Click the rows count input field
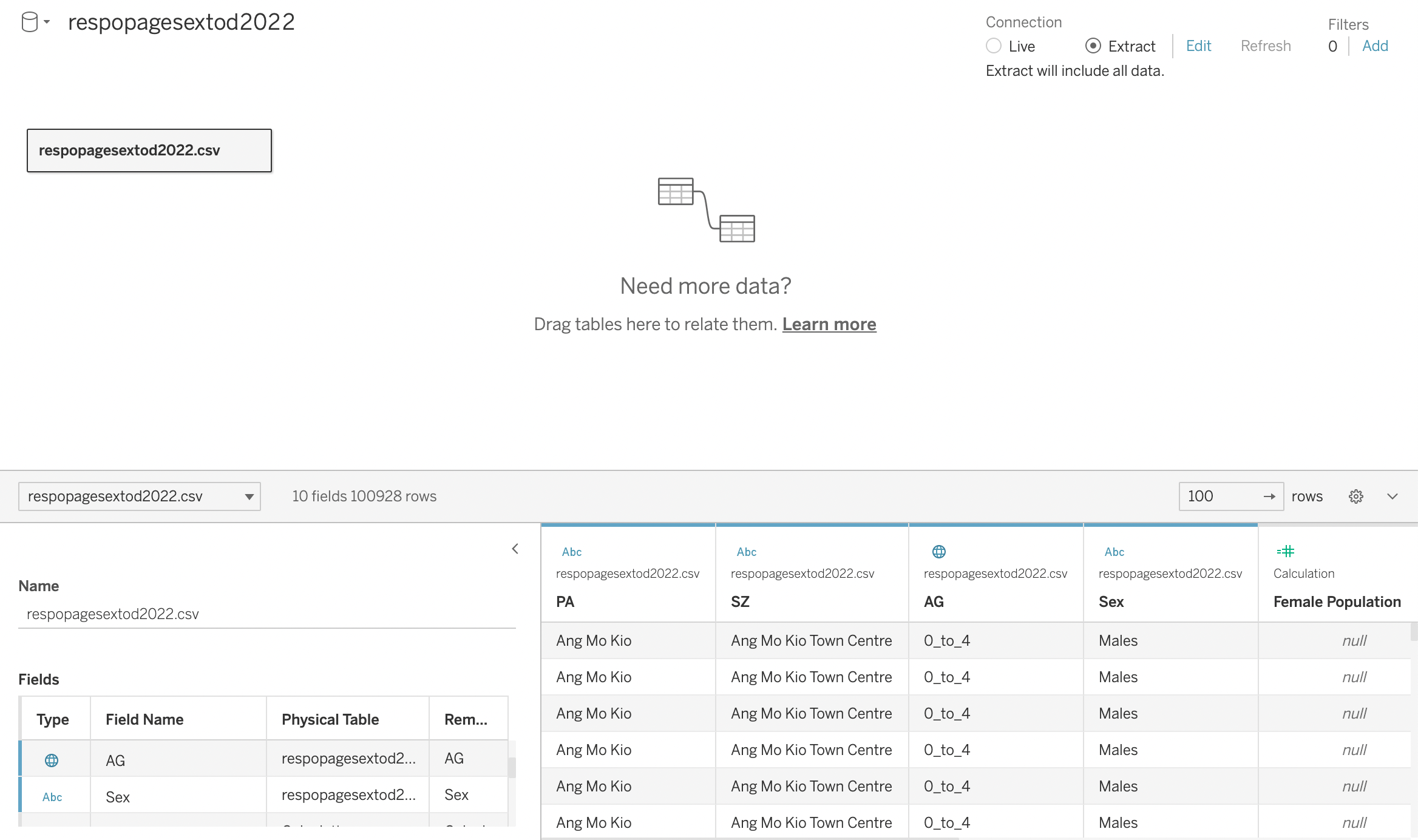The height and width of the screenshot is (840, 1418). (1220, 496)
